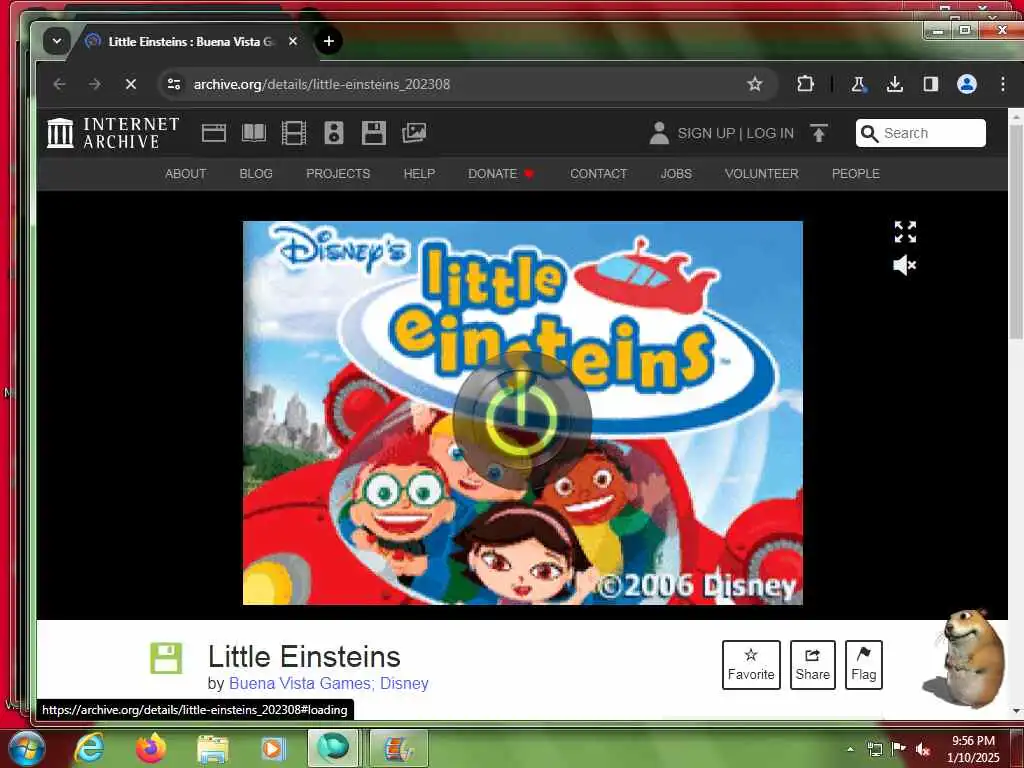Open the PROJECTS menu item
Viewport: 1024px width, 768px height.
coord(338,174)
